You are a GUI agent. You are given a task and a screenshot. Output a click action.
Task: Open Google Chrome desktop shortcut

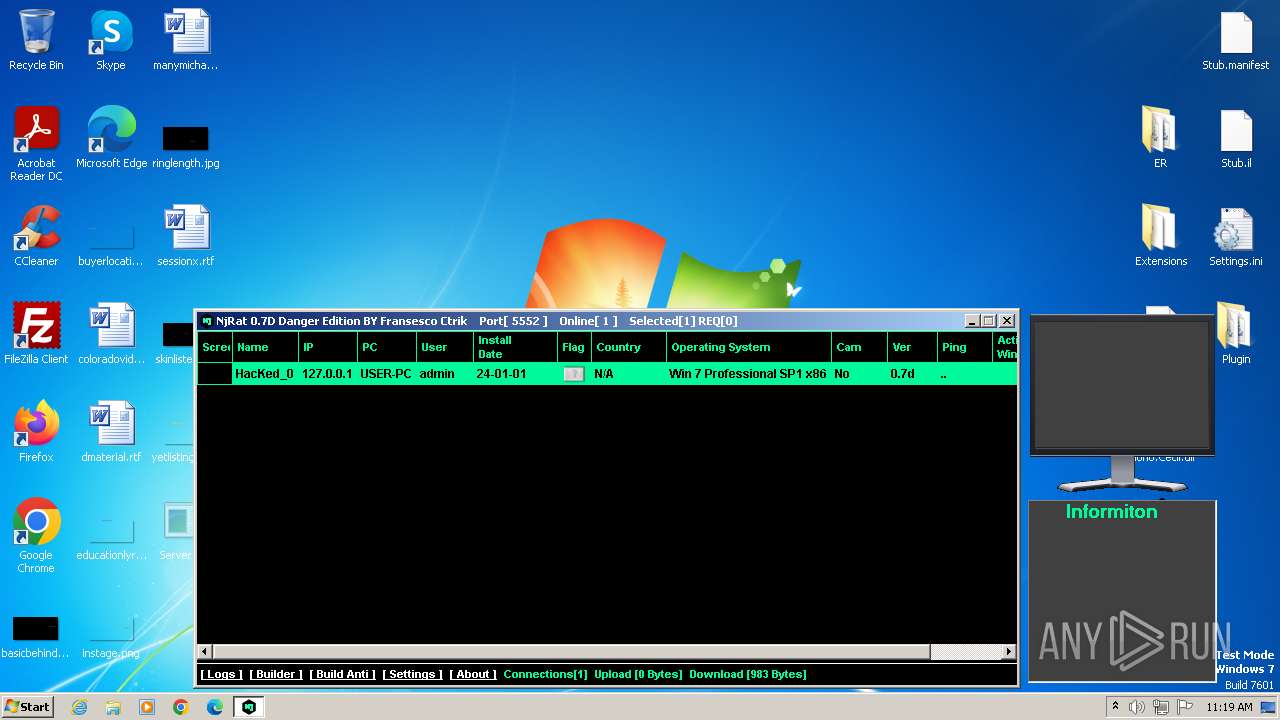tap(36, 536)
